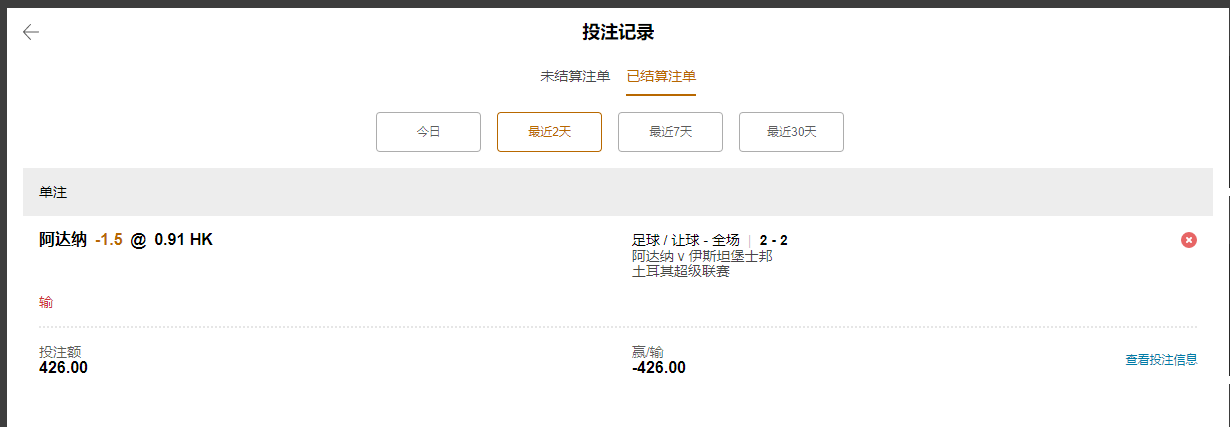Image resolution: width=1230 pixels, height=427 pixels.
Task: Click the 投注记录 page title
Action: point(618,32)
